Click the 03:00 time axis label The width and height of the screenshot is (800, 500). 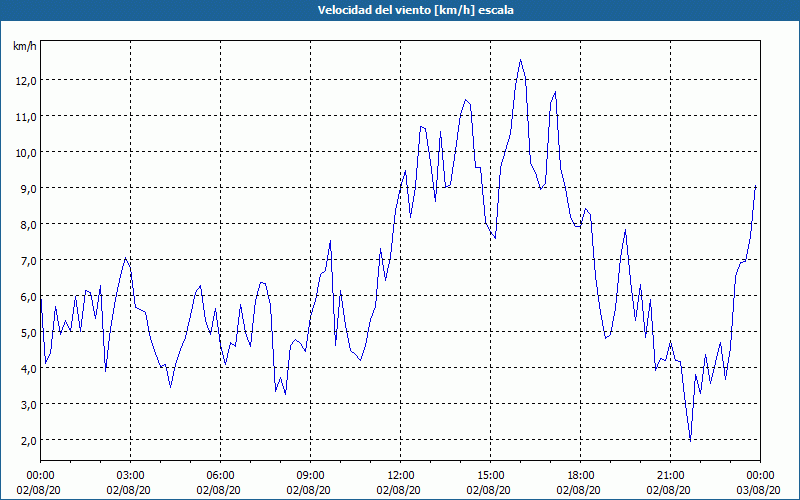(131, 476)
